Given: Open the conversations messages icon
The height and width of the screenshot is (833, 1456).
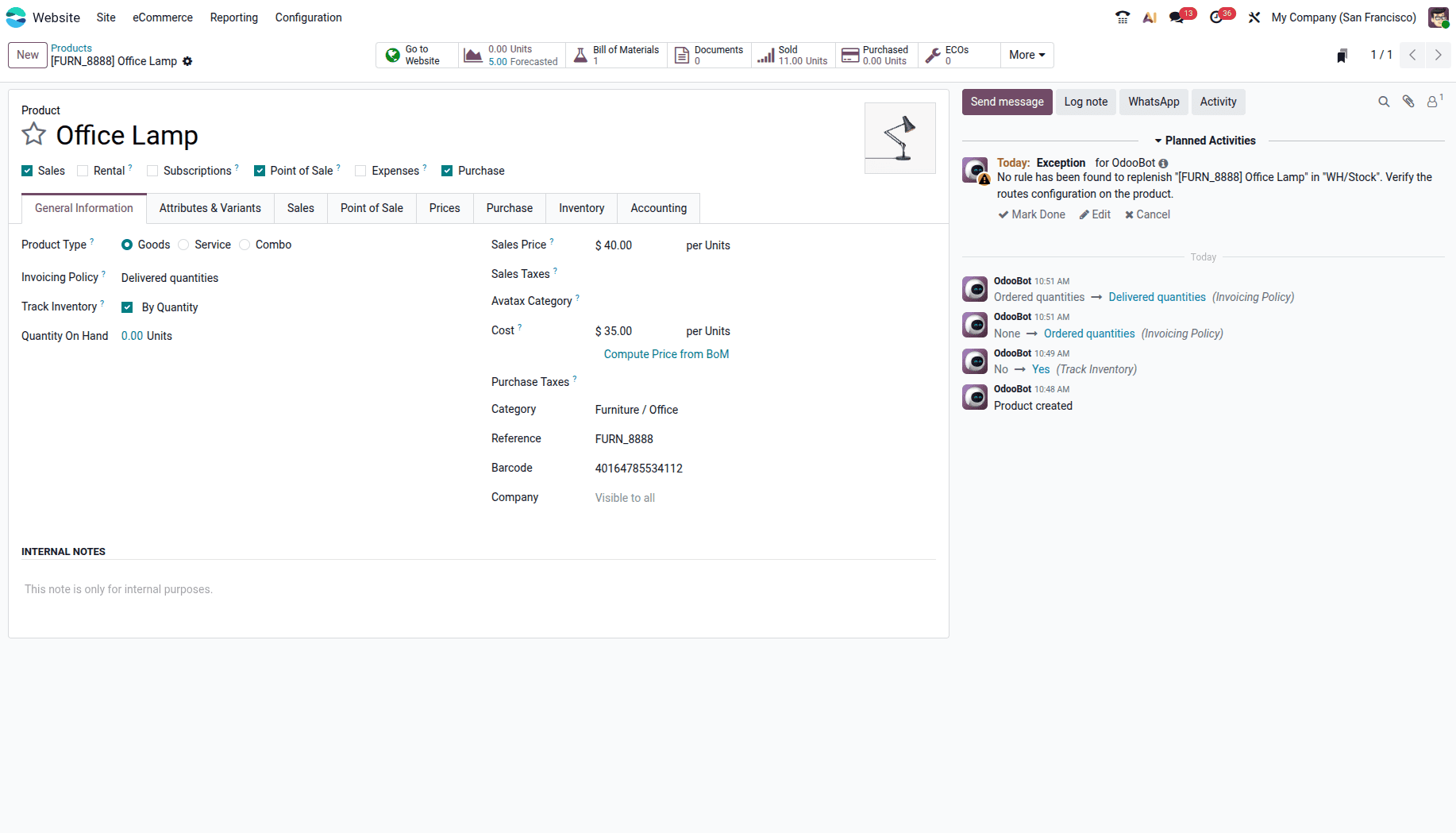Looking at the screenshot, I should (1177, 17).
